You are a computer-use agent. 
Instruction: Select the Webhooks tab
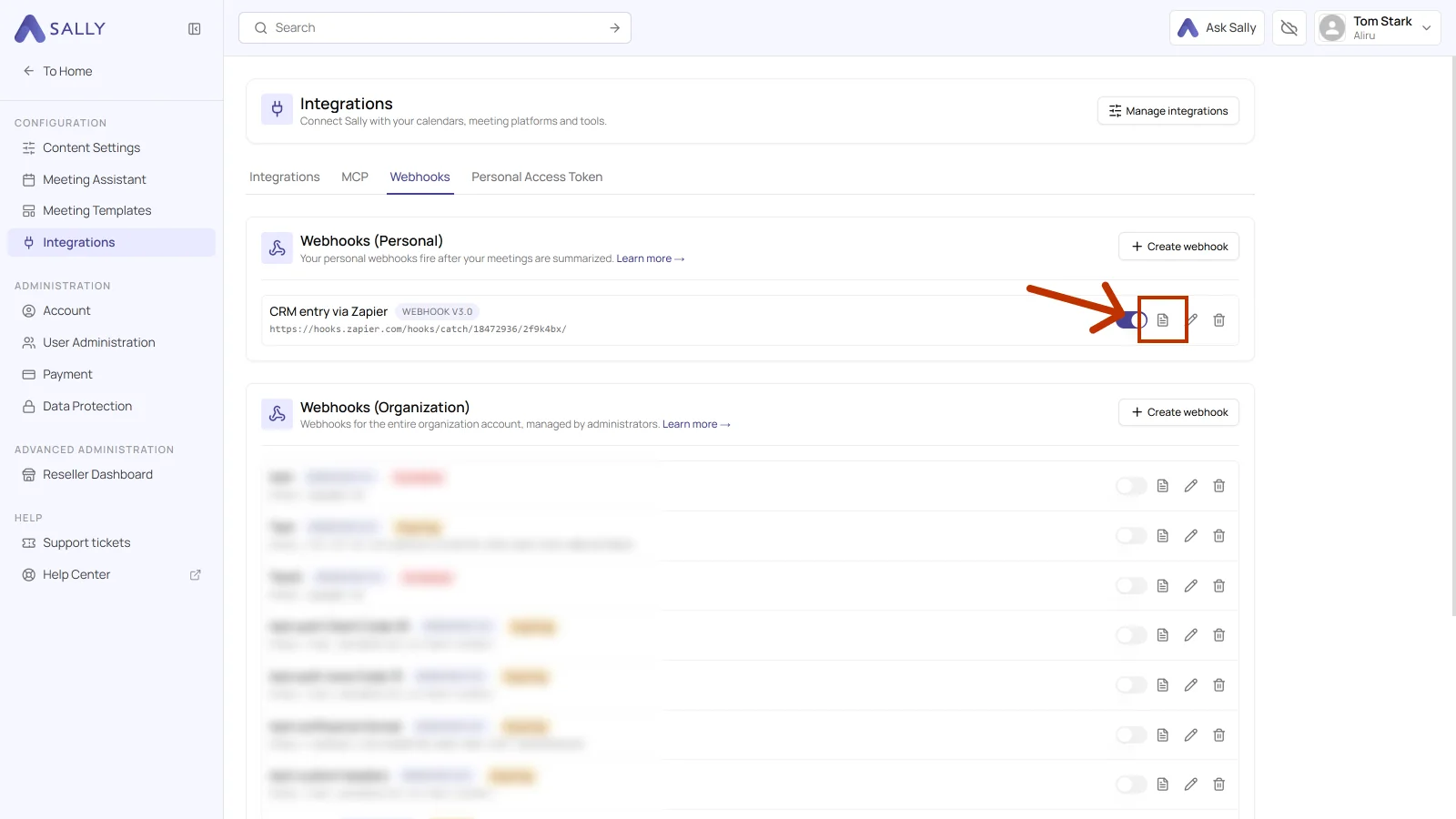pos(420,177)
